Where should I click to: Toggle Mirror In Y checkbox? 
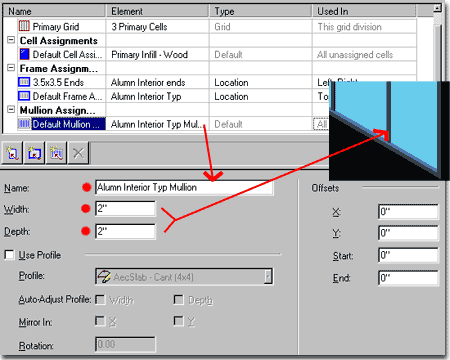click(x=179, y=321)
